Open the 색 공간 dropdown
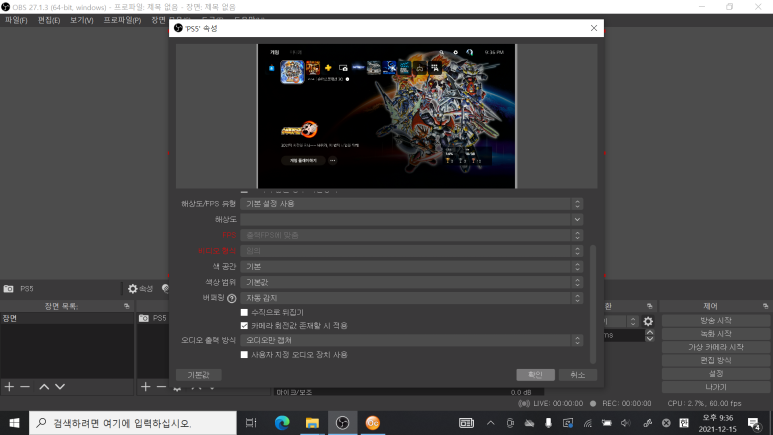The width and height of the screenshot is (773, 435). (412, 267)
